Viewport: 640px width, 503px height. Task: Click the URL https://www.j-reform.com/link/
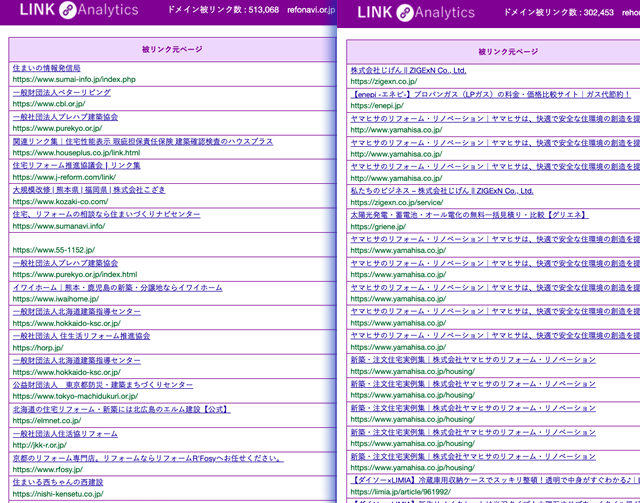pyautogui.click(x=64, y=177)
